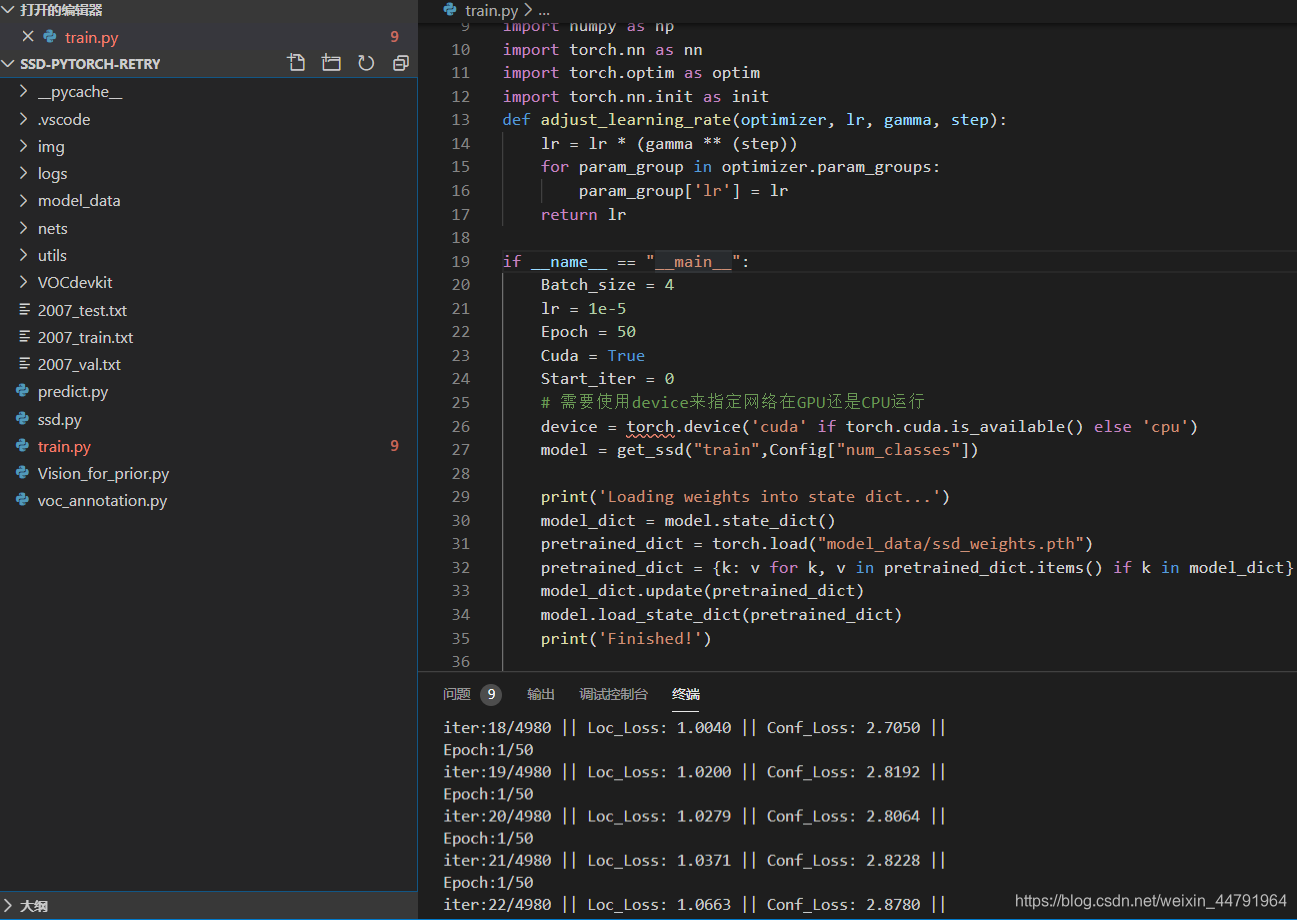The width and height of the screenshot is (1297, 920).
Task: Click the Python icon in the train.py breadcrumb
Action: pyautogui.click(x=452, y=10)
